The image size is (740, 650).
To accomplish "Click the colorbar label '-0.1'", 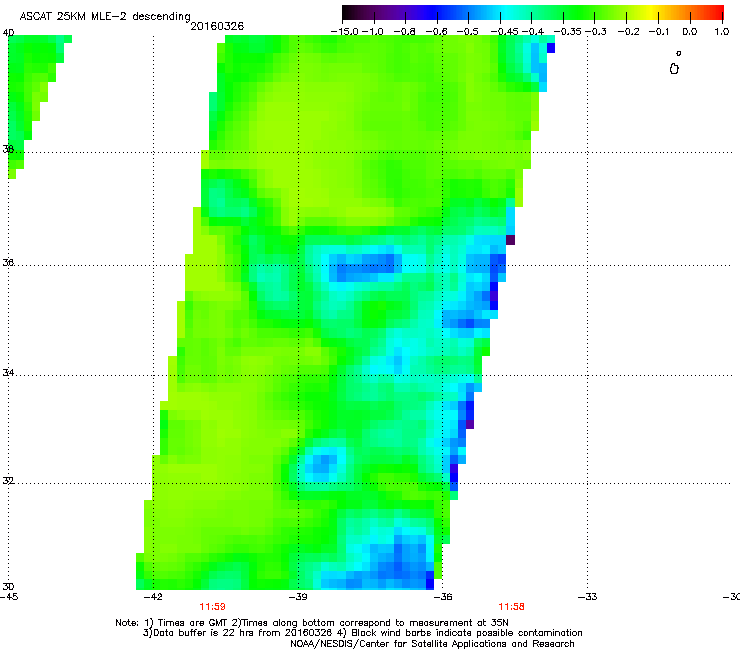I will click(x=659, y=32).
